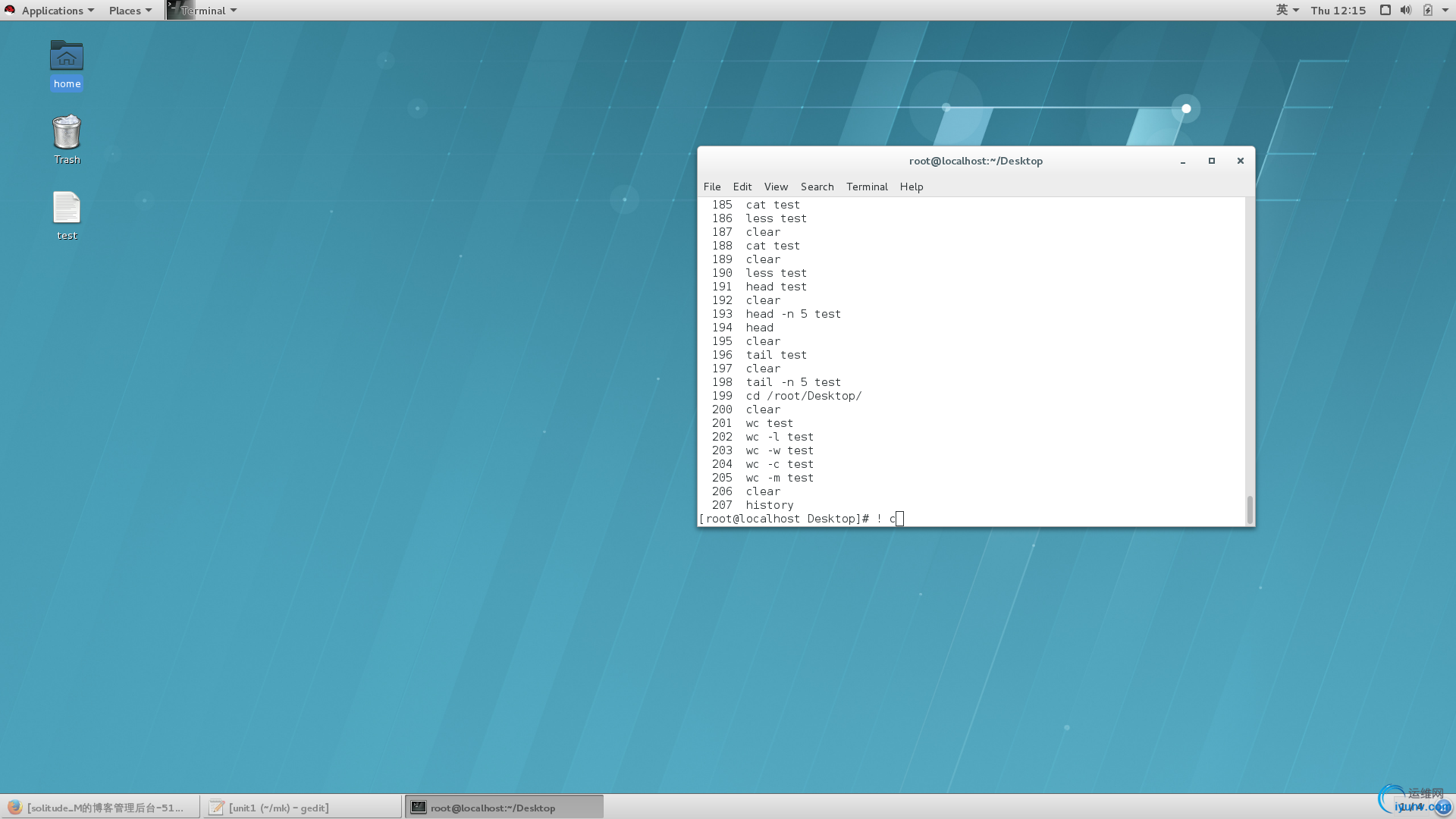The image size is (1456, 819).
Task: Click history line 190 'less test'
Action: 776,273
